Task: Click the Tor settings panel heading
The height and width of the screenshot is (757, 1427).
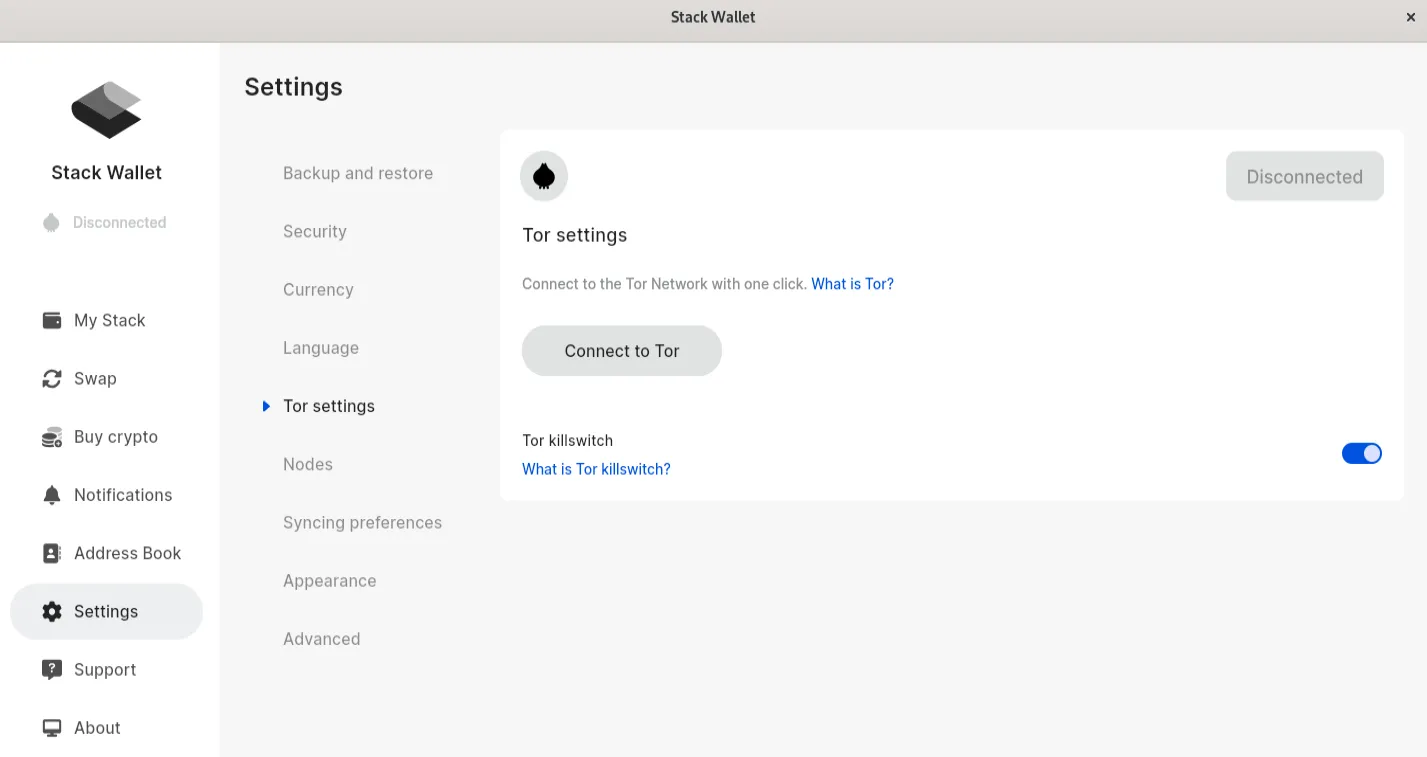Action: click(575, 235)
